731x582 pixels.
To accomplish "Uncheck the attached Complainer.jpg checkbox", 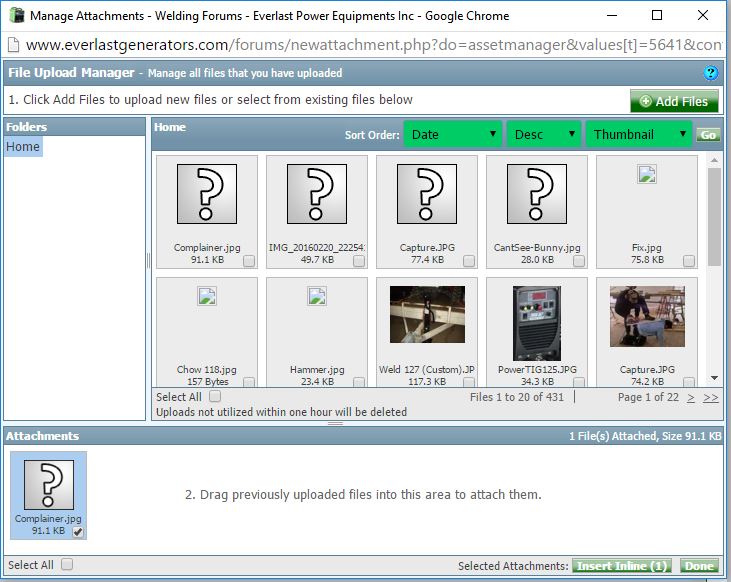I will click(78, 532).
